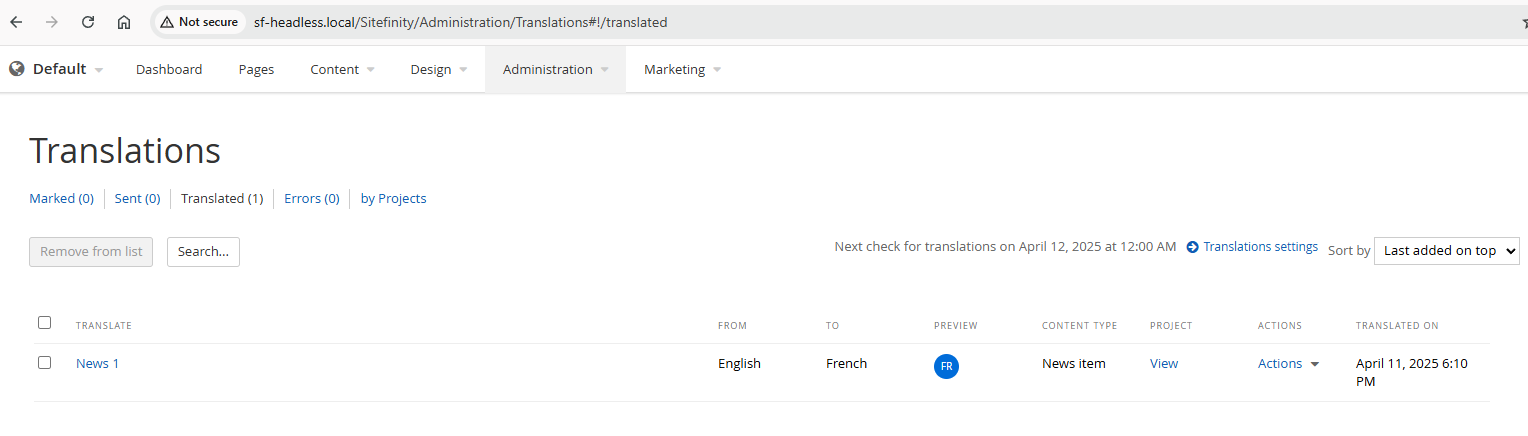Screen dimensions: 1528x436
Task: Open the FR preview badge for News 1
Action: tap(946, 366)
